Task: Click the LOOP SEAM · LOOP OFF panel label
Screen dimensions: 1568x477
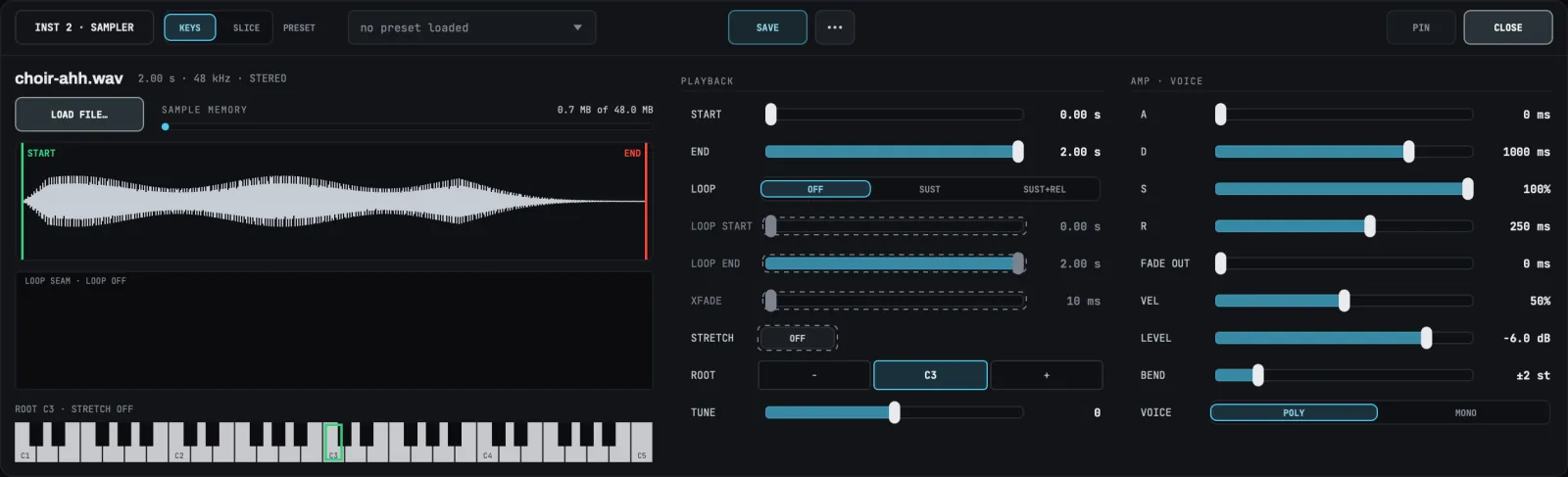Action: coord(75,281)
